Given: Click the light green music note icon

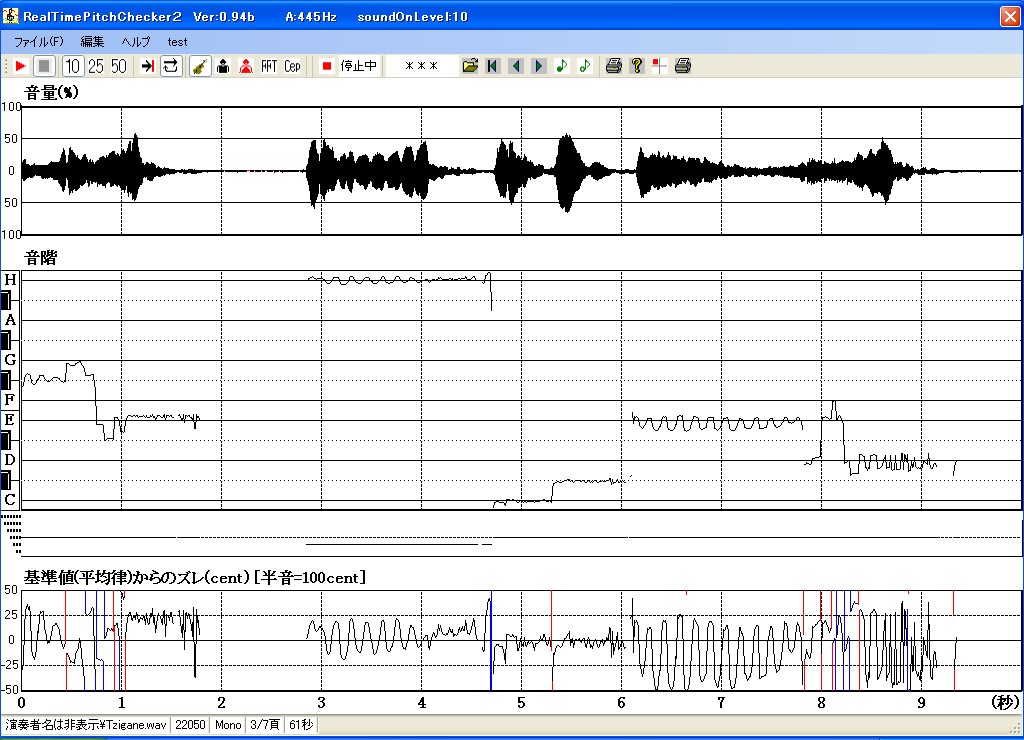Looking at the screenshot, I should (x=584, y=66).
